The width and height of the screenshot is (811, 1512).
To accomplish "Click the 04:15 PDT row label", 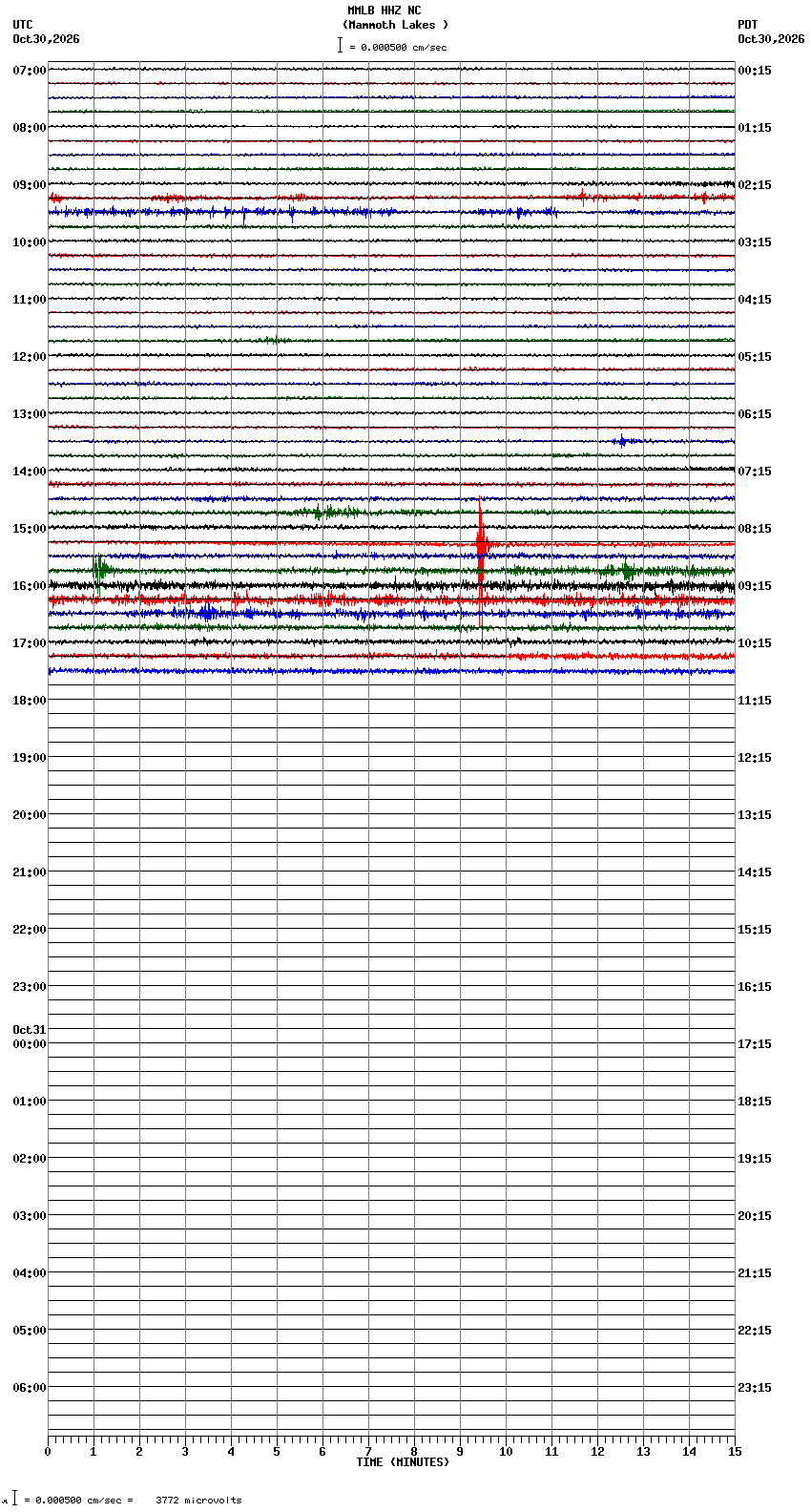I will coord(755,300).
